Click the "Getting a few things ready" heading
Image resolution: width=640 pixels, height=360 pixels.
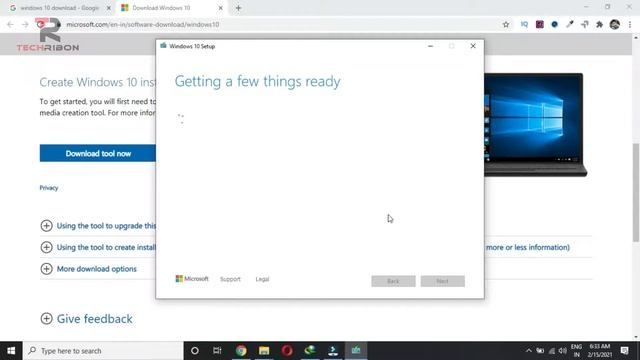point(258,82)
